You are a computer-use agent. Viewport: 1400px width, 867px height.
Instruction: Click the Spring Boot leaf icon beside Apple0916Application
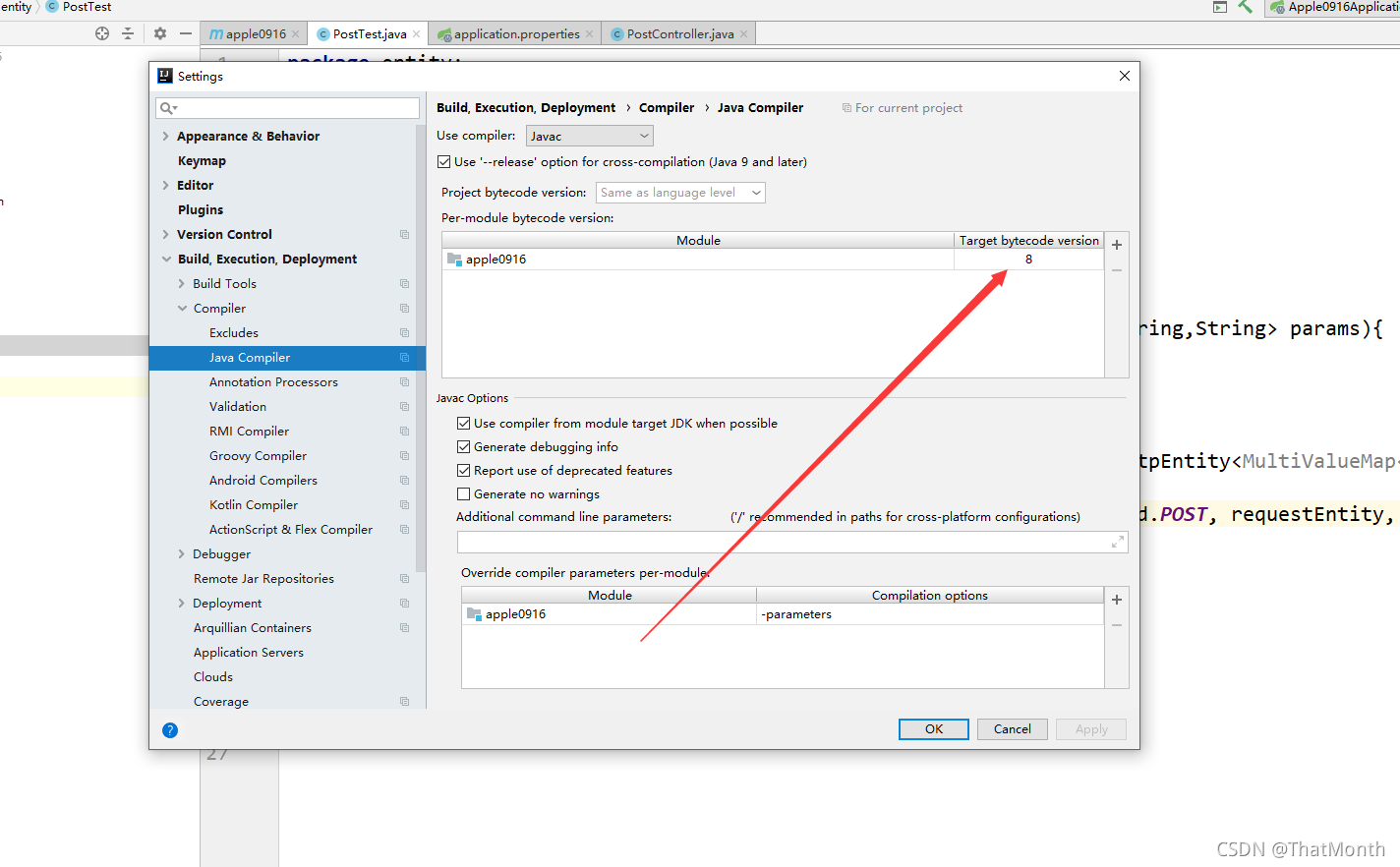pyautogui.click(x=1277, y=7)
